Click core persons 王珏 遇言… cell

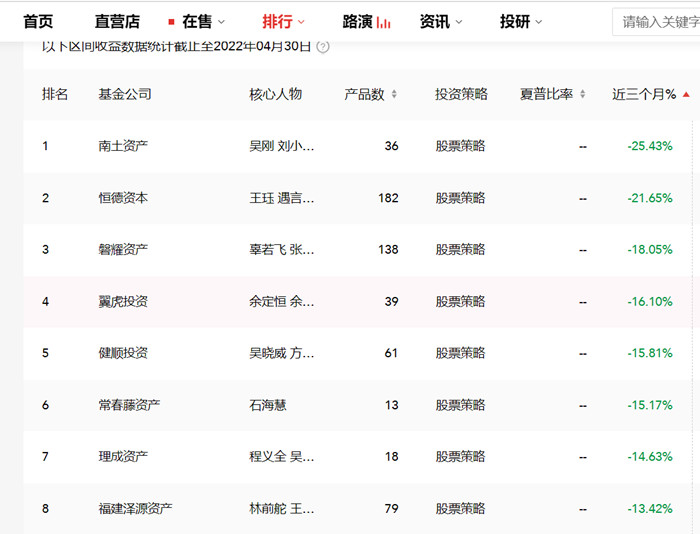(282, 198)
